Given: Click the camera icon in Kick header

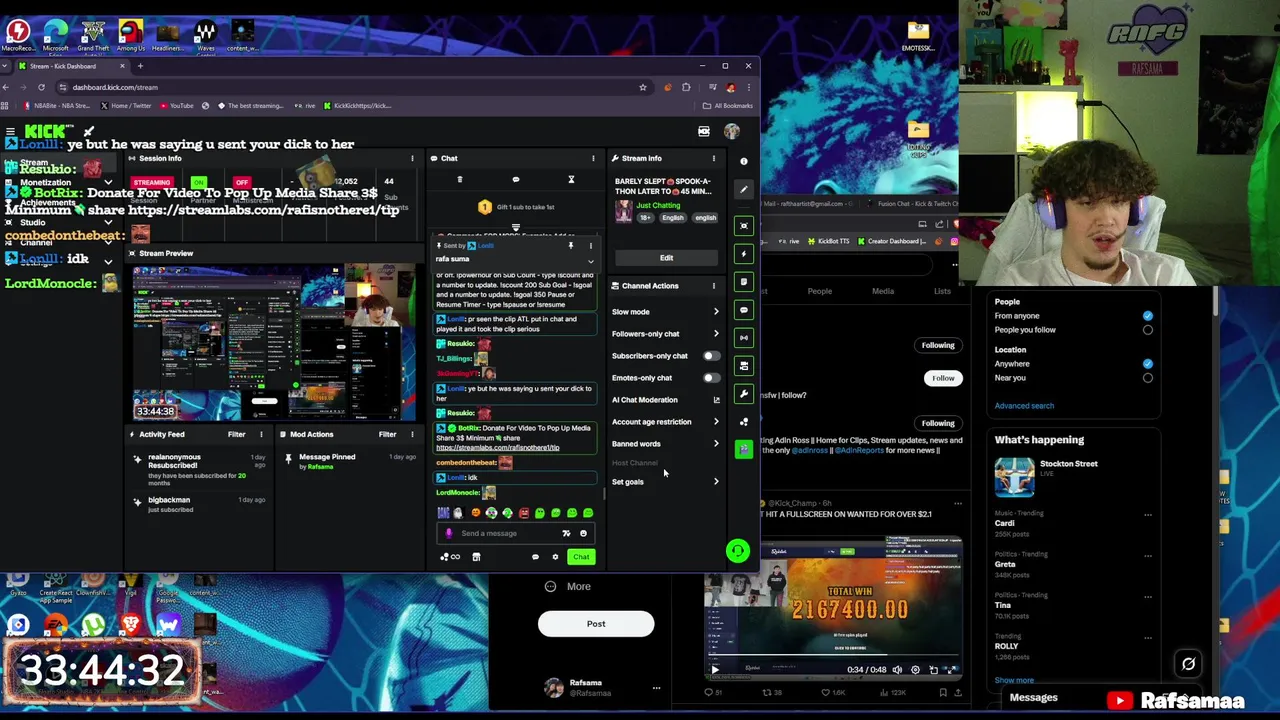Looking at the screenshot, I should pyautogui.click(x=704, y=132).
